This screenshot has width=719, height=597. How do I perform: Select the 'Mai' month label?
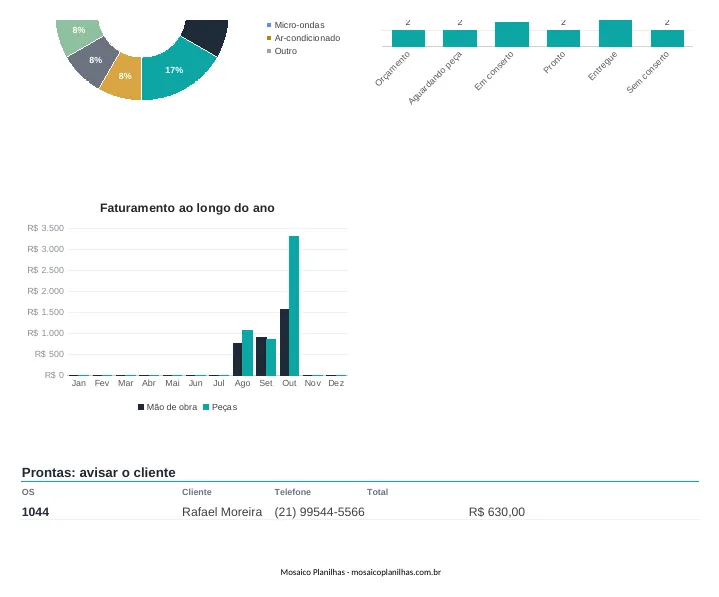[172, 383]
